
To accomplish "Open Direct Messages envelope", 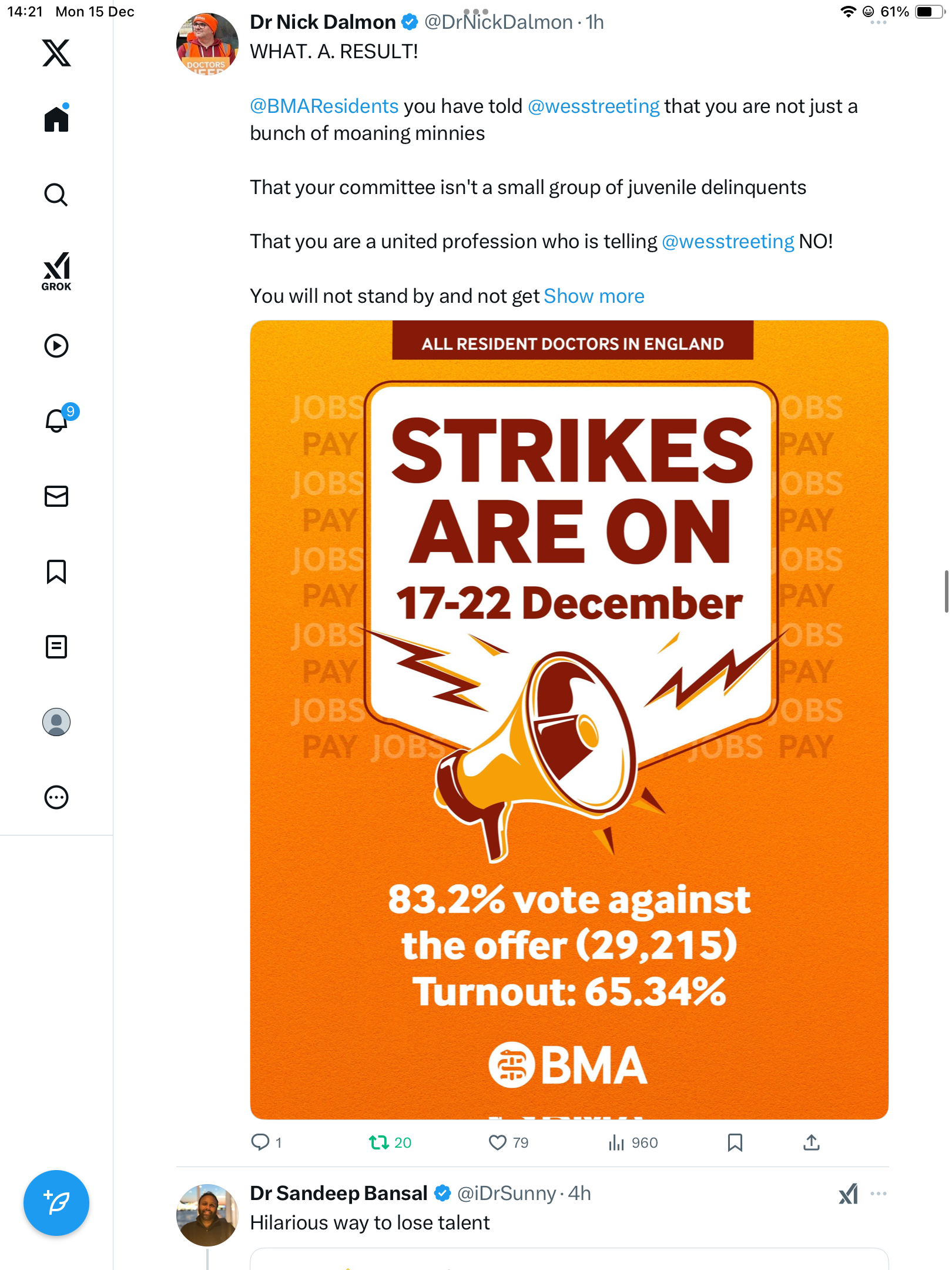I will [x=56, y=496].
